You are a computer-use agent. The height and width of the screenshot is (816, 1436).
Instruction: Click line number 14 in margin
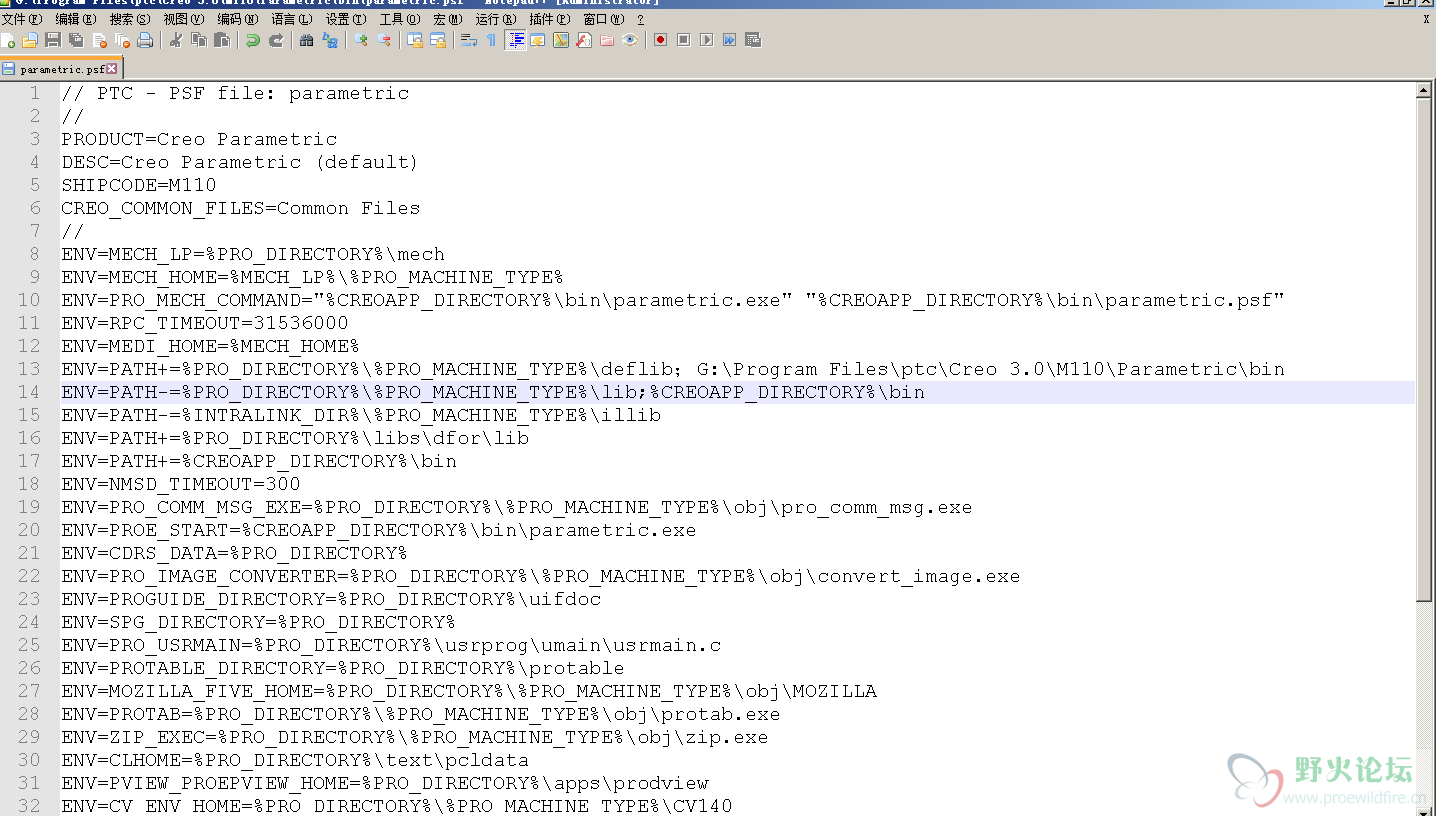(x=29, y=392)
